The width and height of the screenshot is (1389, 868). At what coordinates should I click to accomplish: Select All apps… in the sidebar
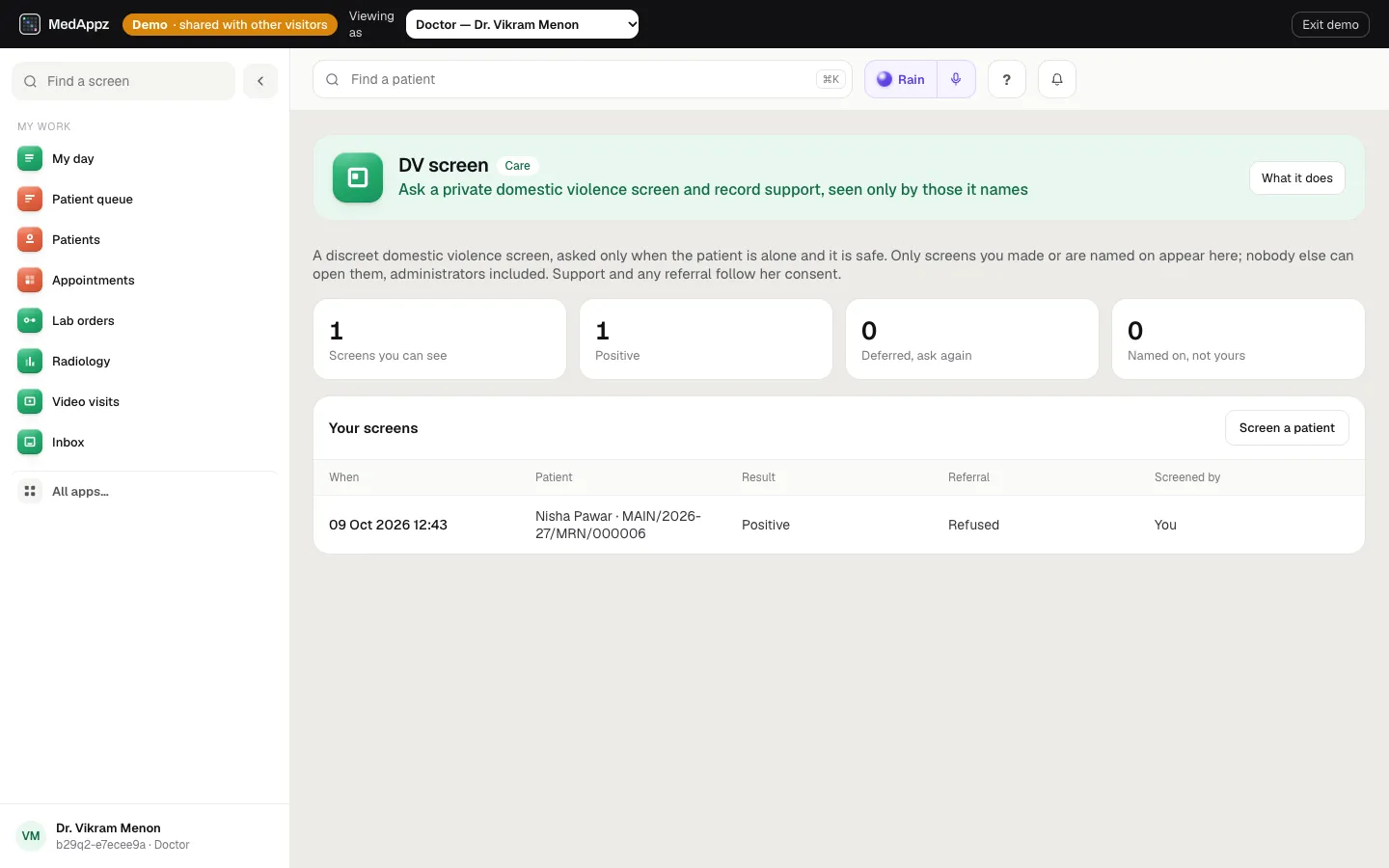pos(147,491)
